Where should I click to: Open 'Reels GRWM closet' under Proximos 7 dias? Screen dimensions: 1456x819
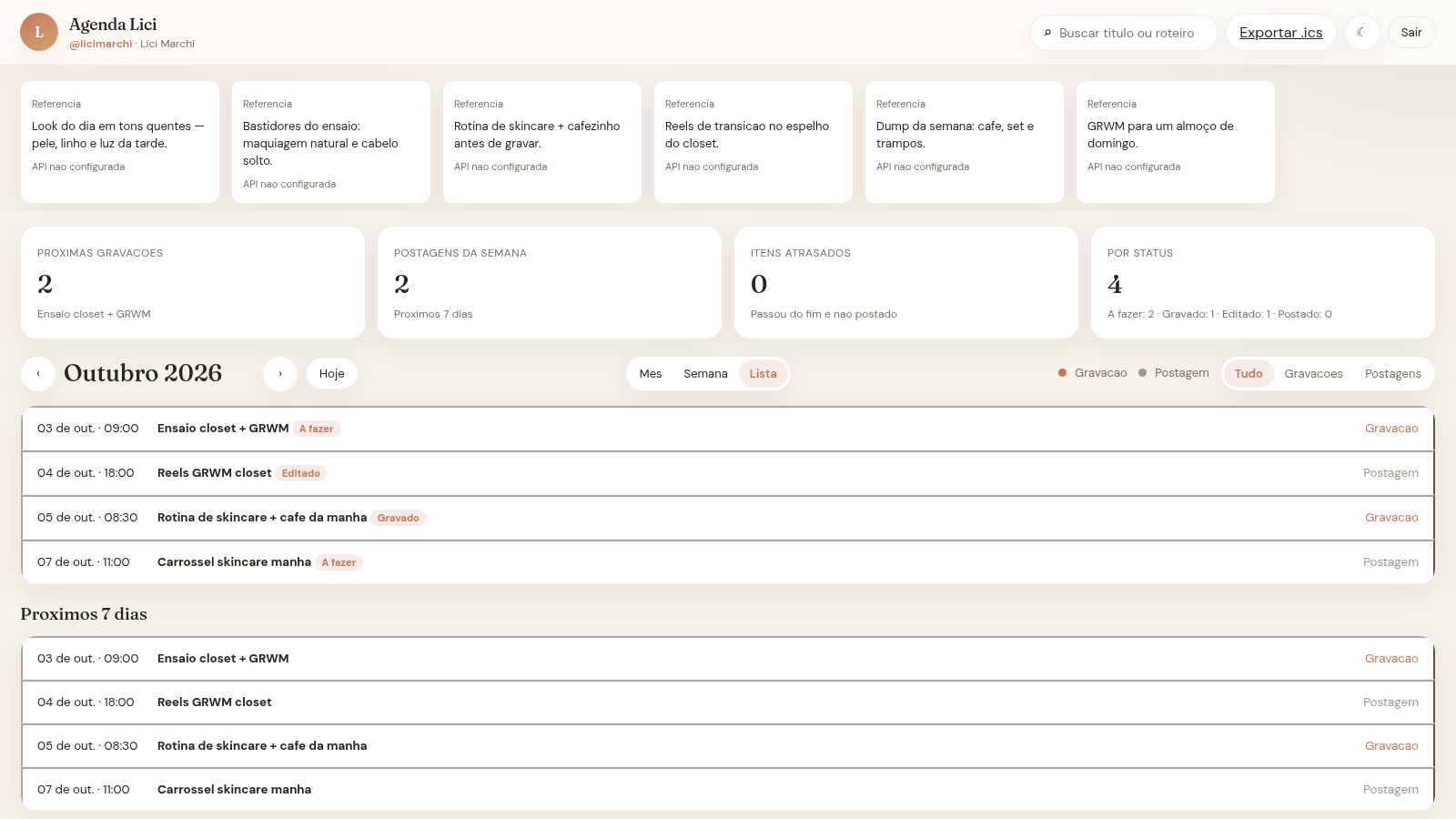[x=728, y=703]
